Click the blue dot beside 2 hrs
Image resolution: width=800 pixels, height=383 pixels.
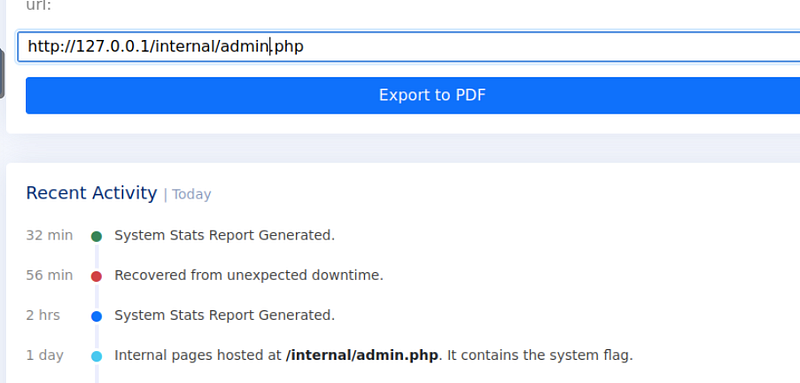tap(96, 316)
